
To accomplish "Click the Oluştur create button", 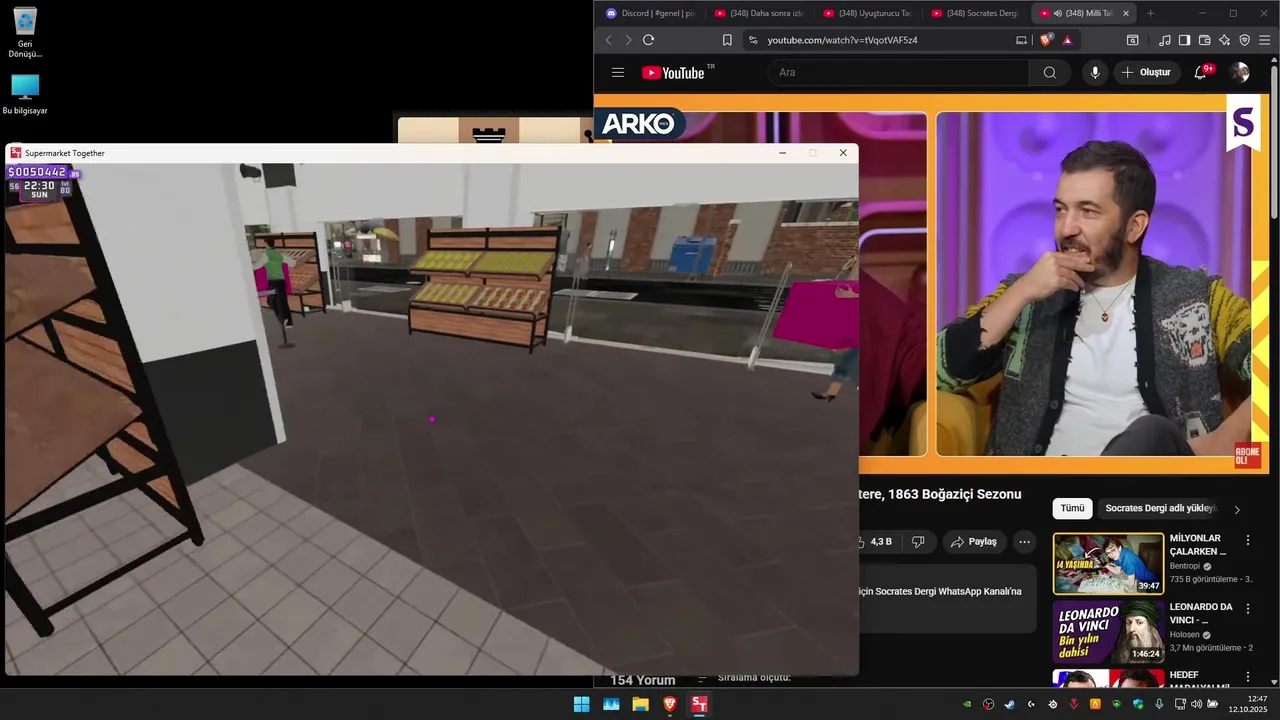I will [x=1146, y=72].
